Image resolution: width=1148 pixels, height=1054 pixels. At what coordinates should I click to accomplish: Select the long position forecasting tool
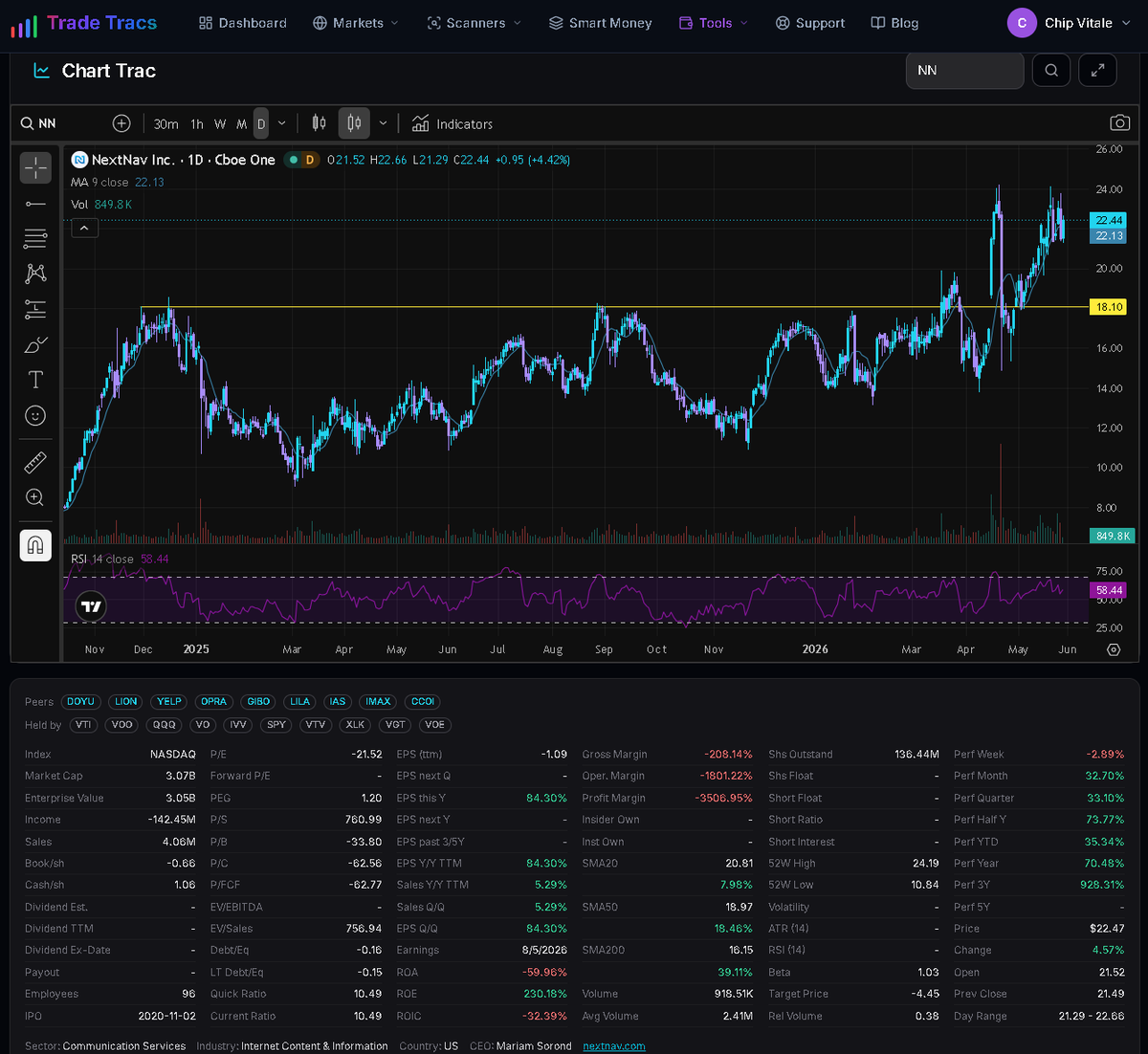[x=35, y=309]
